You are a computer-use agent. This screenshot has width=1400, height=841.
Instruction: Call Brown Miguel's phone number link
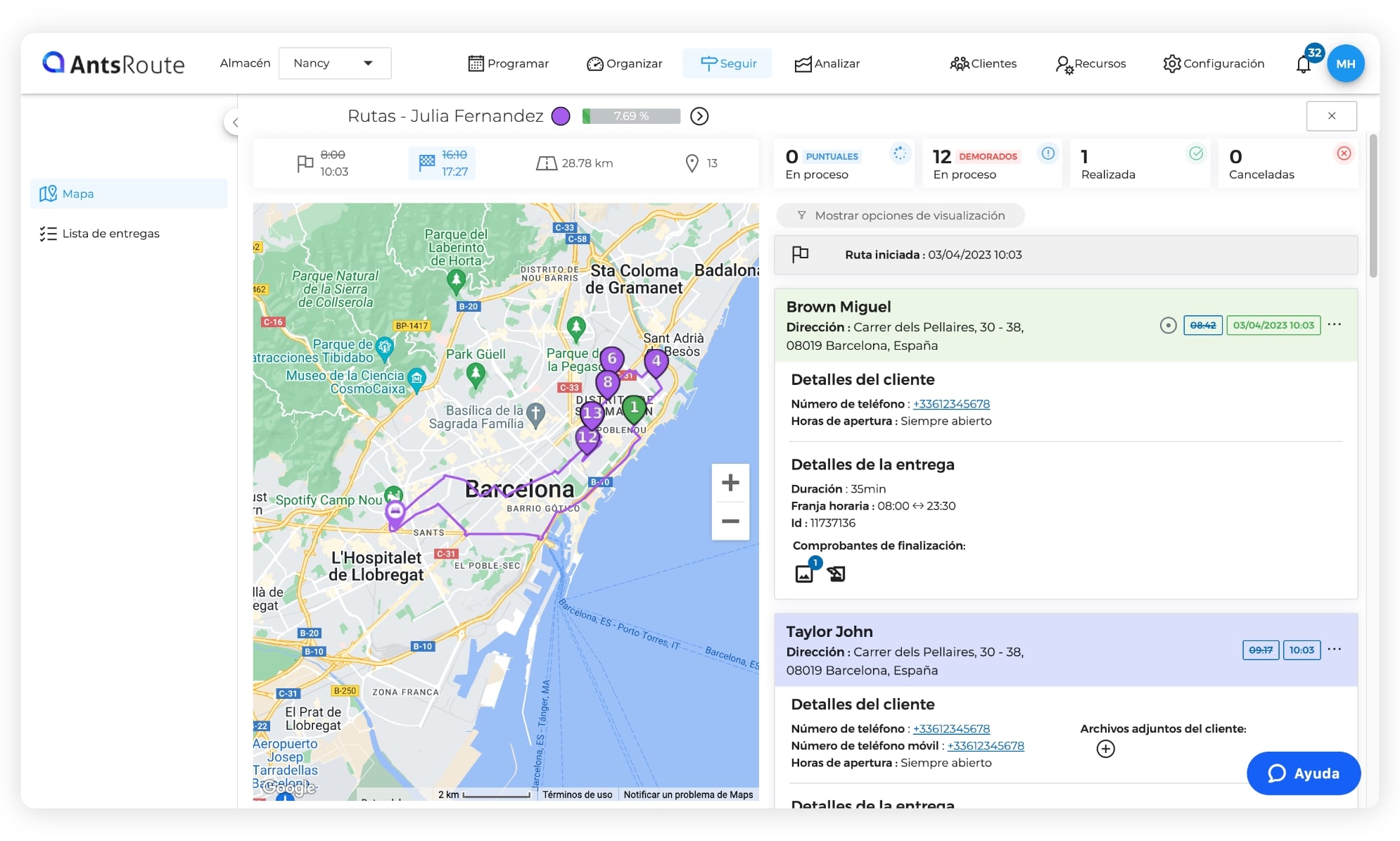(x=951, y=403)
